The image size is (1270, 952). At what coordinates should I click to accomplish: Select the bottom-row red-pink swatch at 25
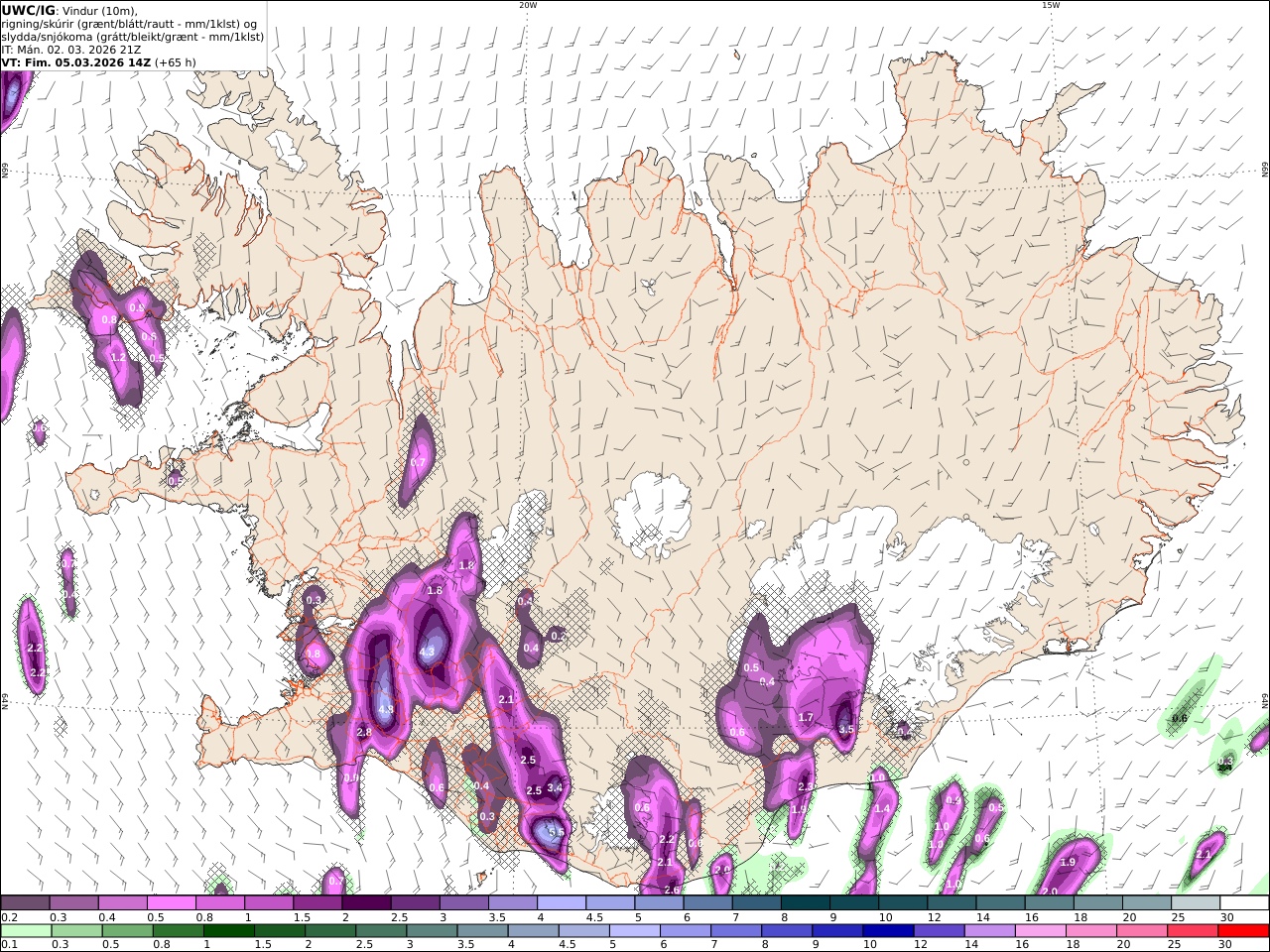tap(1191, 931)
